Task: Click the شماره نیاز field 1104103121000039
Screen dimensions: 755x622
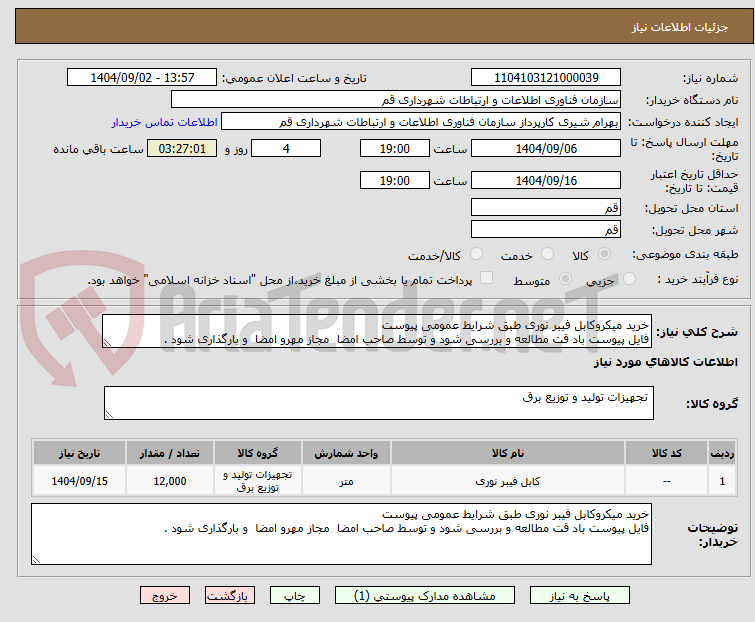Action: click(x=546, y=78)
